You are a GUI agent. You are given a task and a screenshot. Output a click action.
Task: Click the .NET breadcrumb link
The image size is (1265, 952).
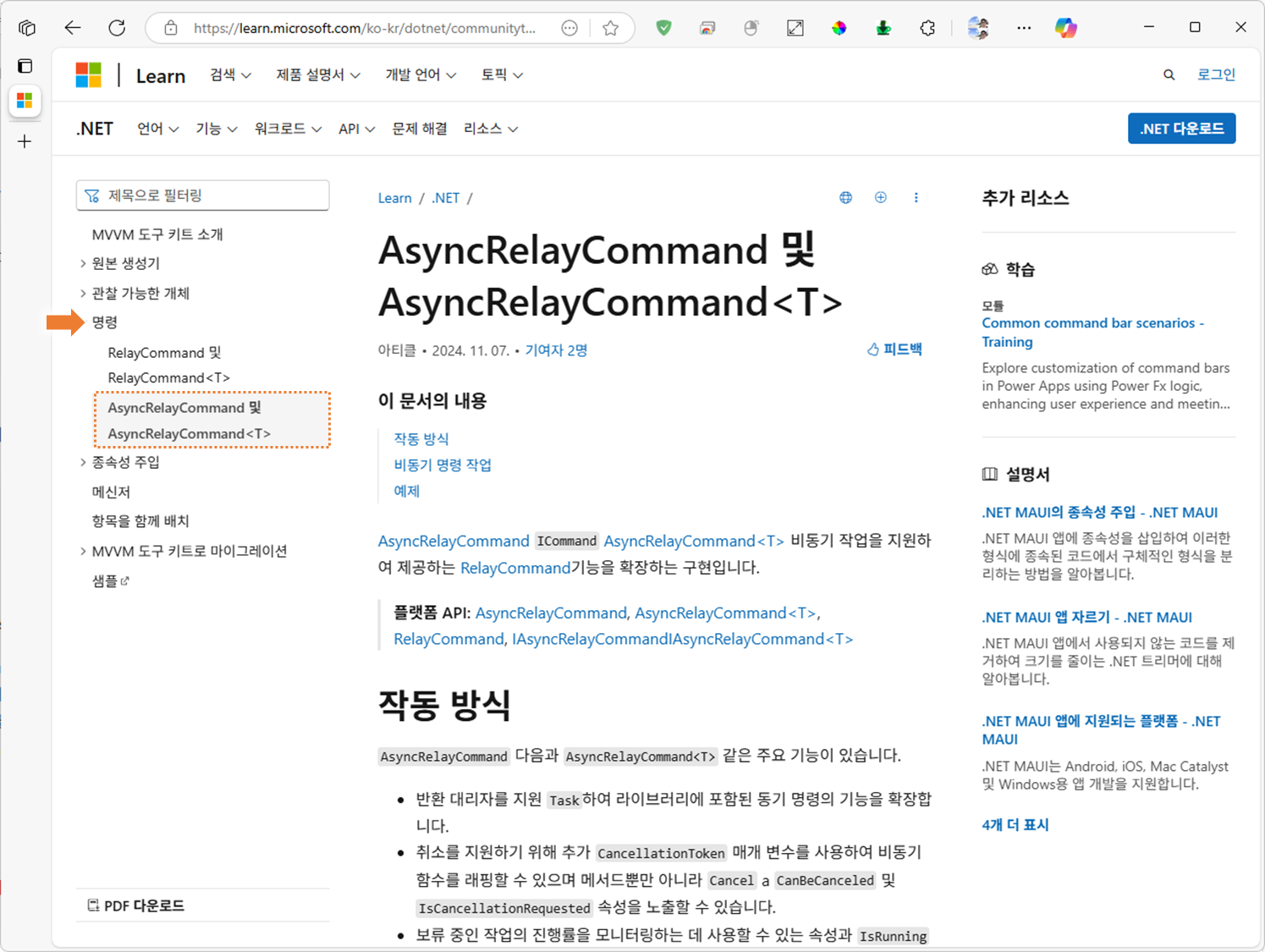point(445,198)
